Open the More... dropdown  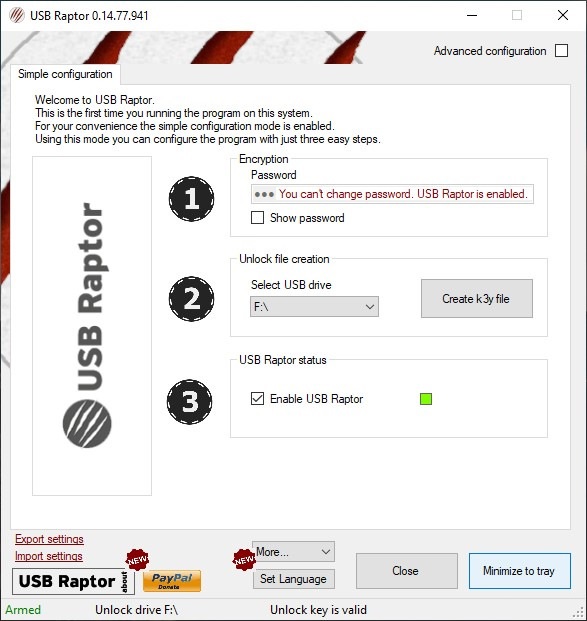[x=294, y=551]
